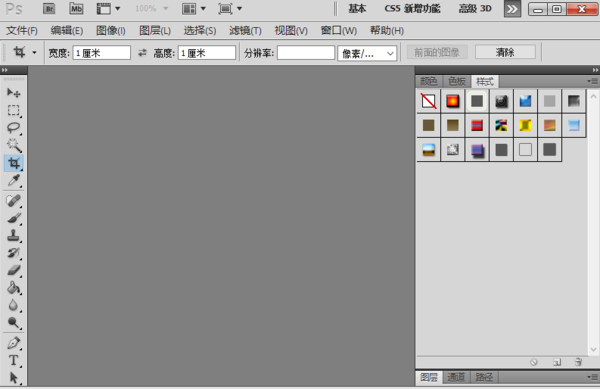Select the Type tool
The width and height of the screenshot is (600, 389).
(x=14, y=360)
